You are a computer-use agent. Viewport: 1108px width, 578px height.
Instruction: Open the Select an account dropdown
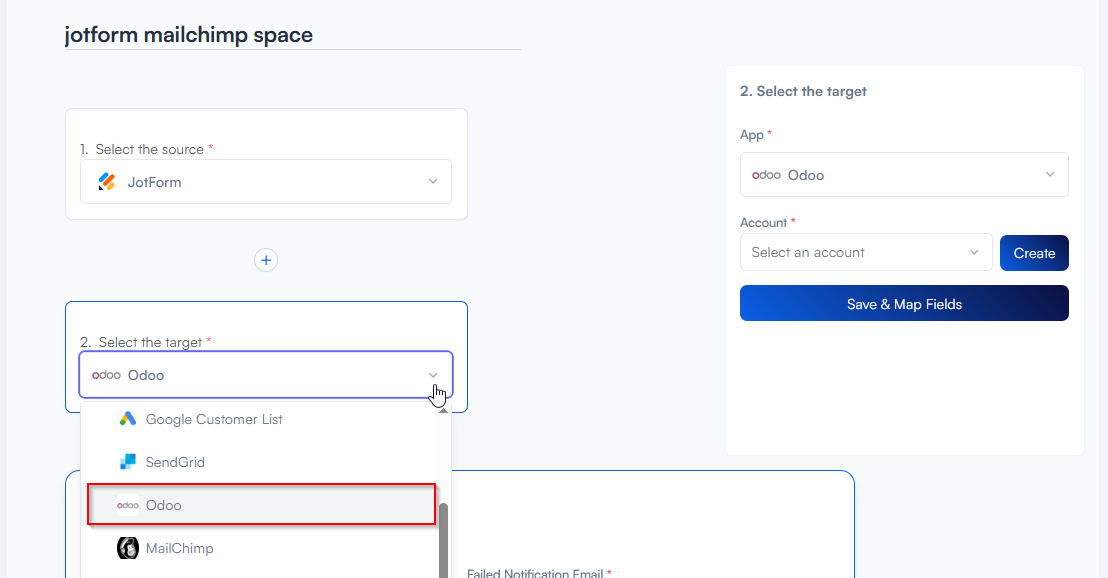[x=865, y=253]
